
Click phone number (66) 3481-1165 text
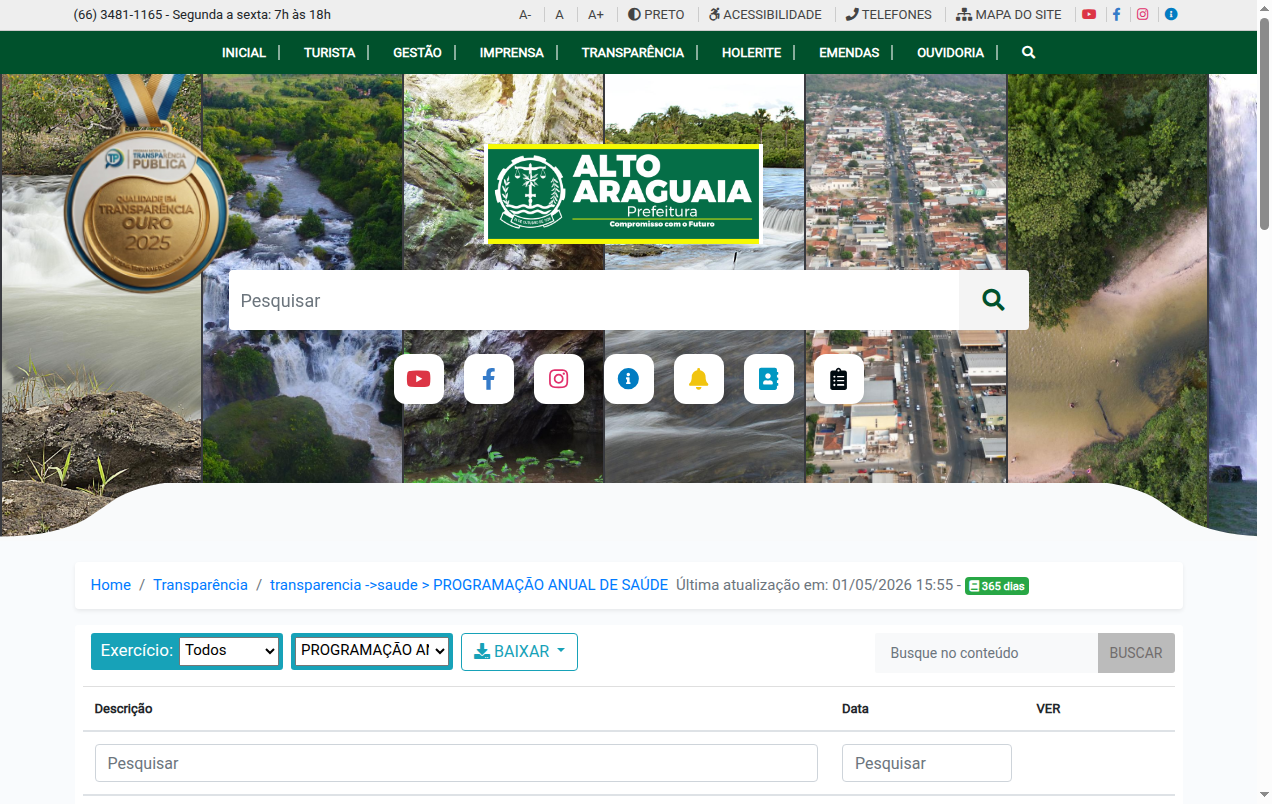click(x=118, y=15)
